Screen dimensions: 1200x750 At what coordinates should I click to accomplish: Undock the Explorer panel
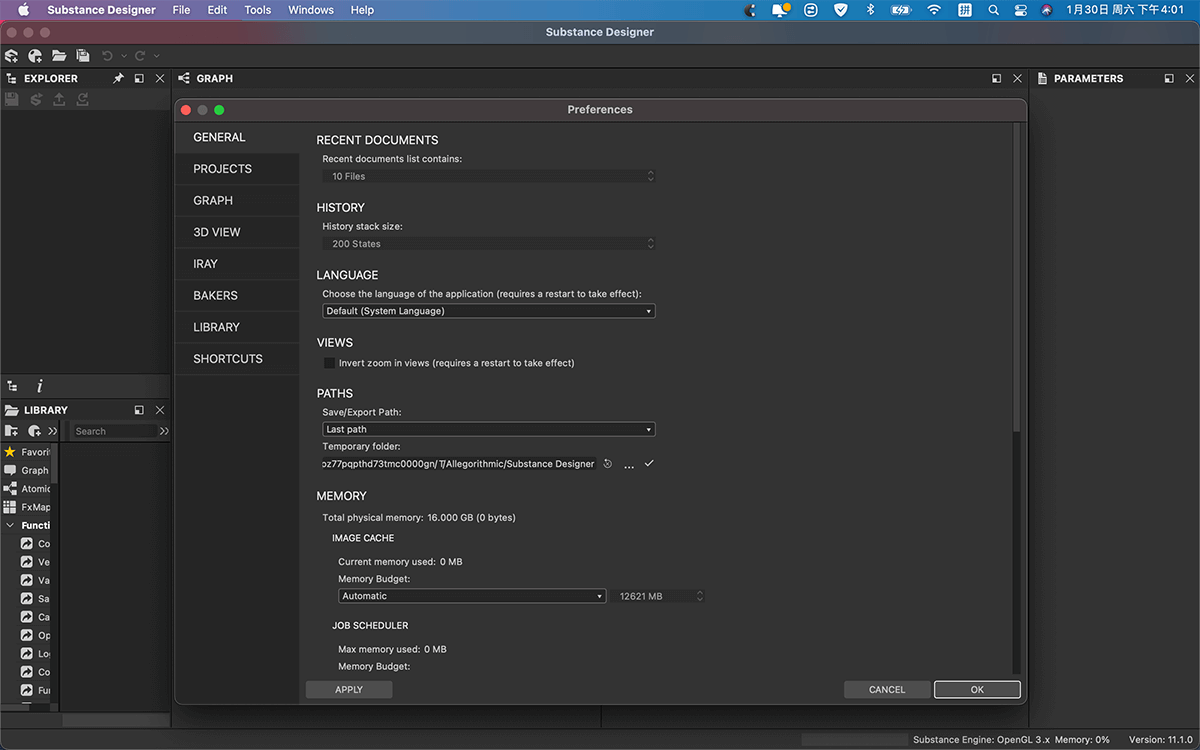click(139, 78)
